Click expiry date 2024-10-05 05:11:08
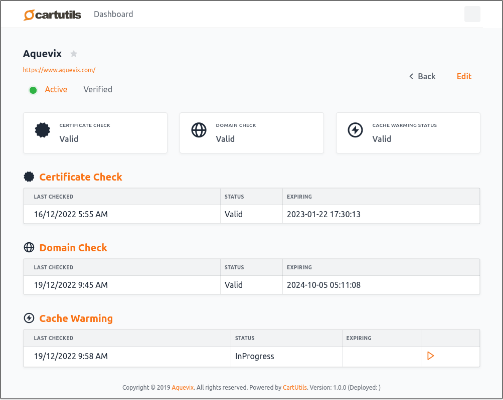 tap(324, 285)
